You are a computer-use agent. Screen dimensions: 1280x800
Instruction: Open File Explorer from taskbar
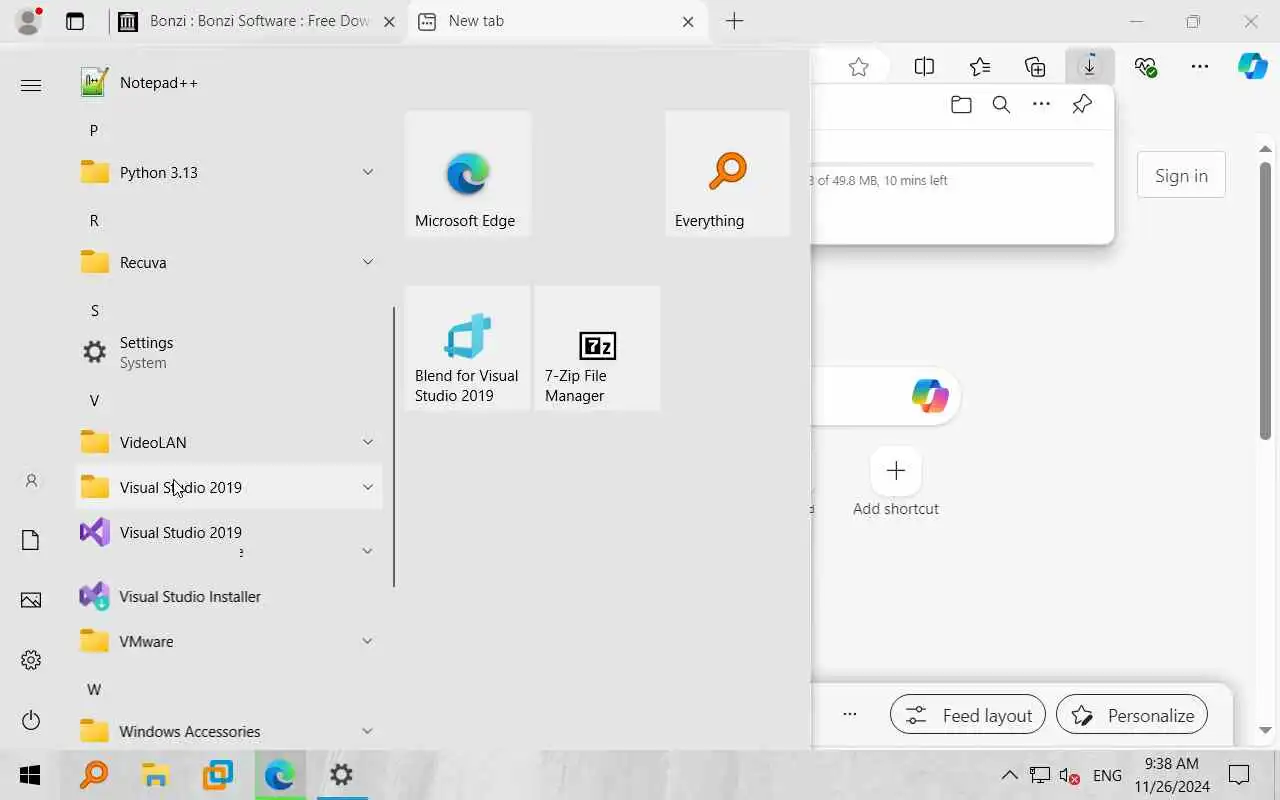tap(155, 775)
